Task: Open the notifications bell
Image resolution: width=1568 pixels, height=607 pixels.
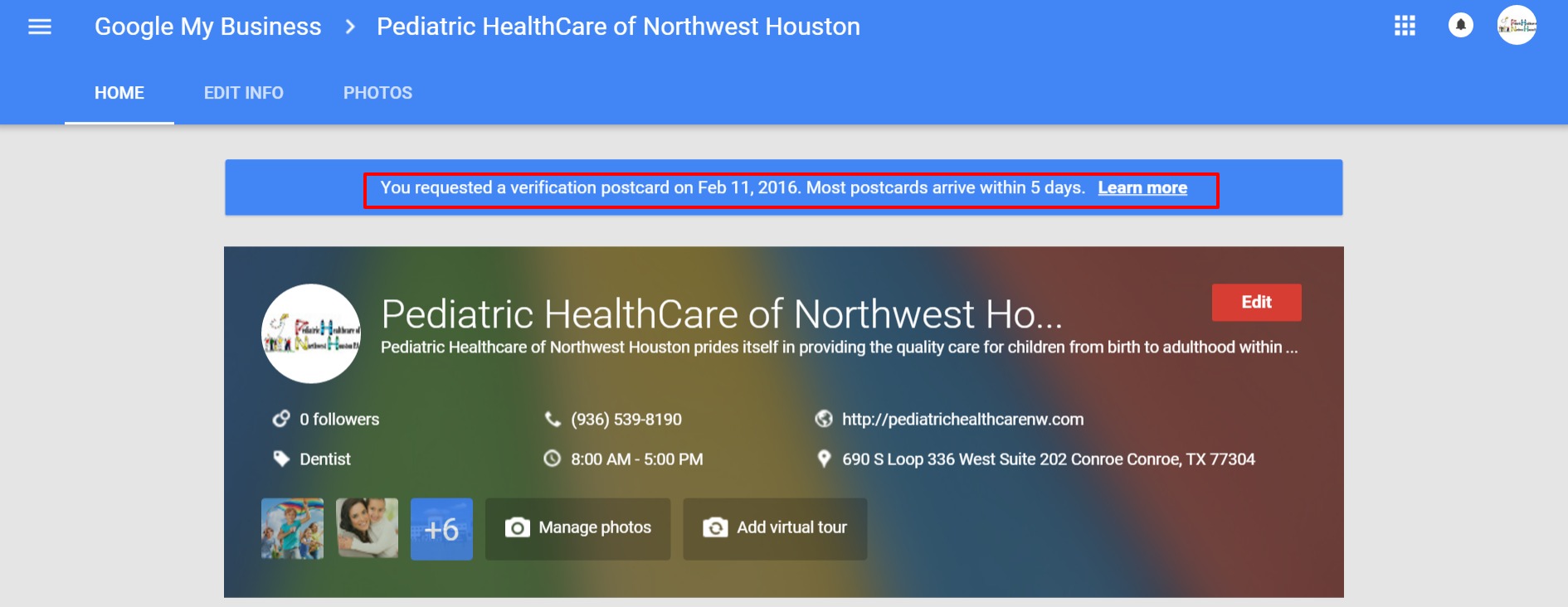Action: click(1460, 26)
